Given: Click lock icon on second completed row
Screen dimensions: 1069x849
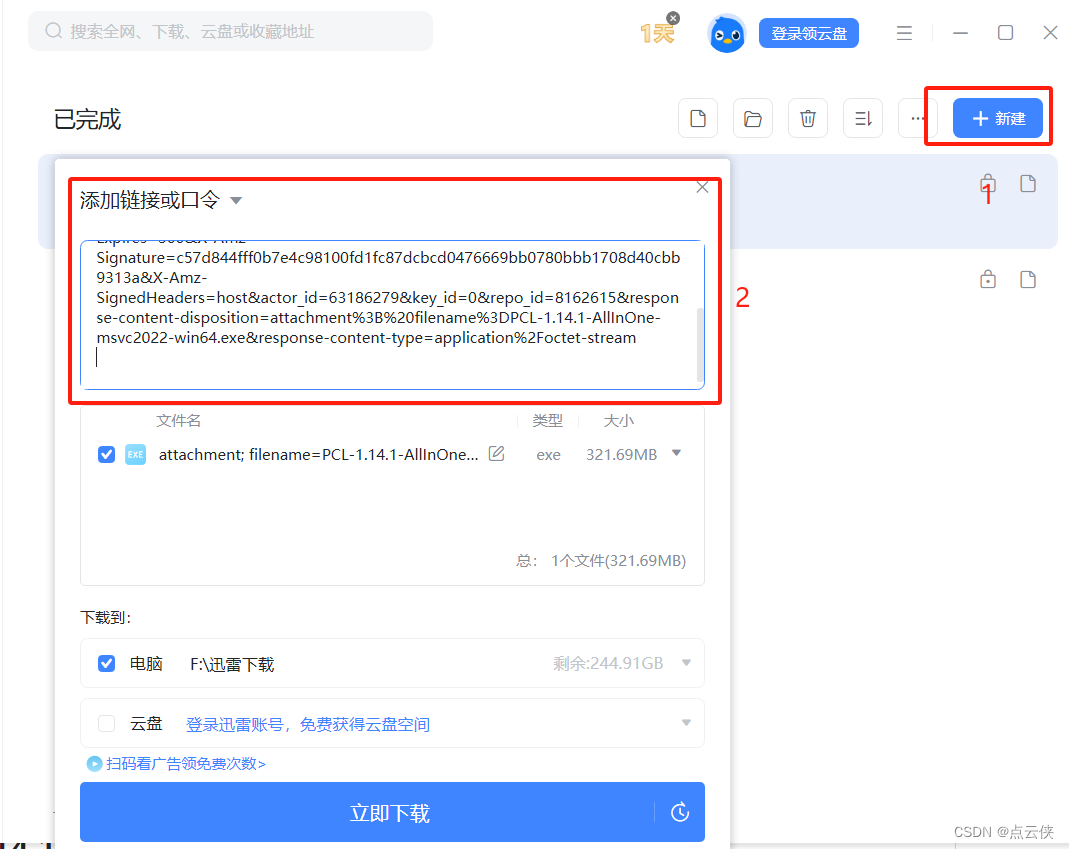Looking at the screenshot, I should click(x=988, y=280).
